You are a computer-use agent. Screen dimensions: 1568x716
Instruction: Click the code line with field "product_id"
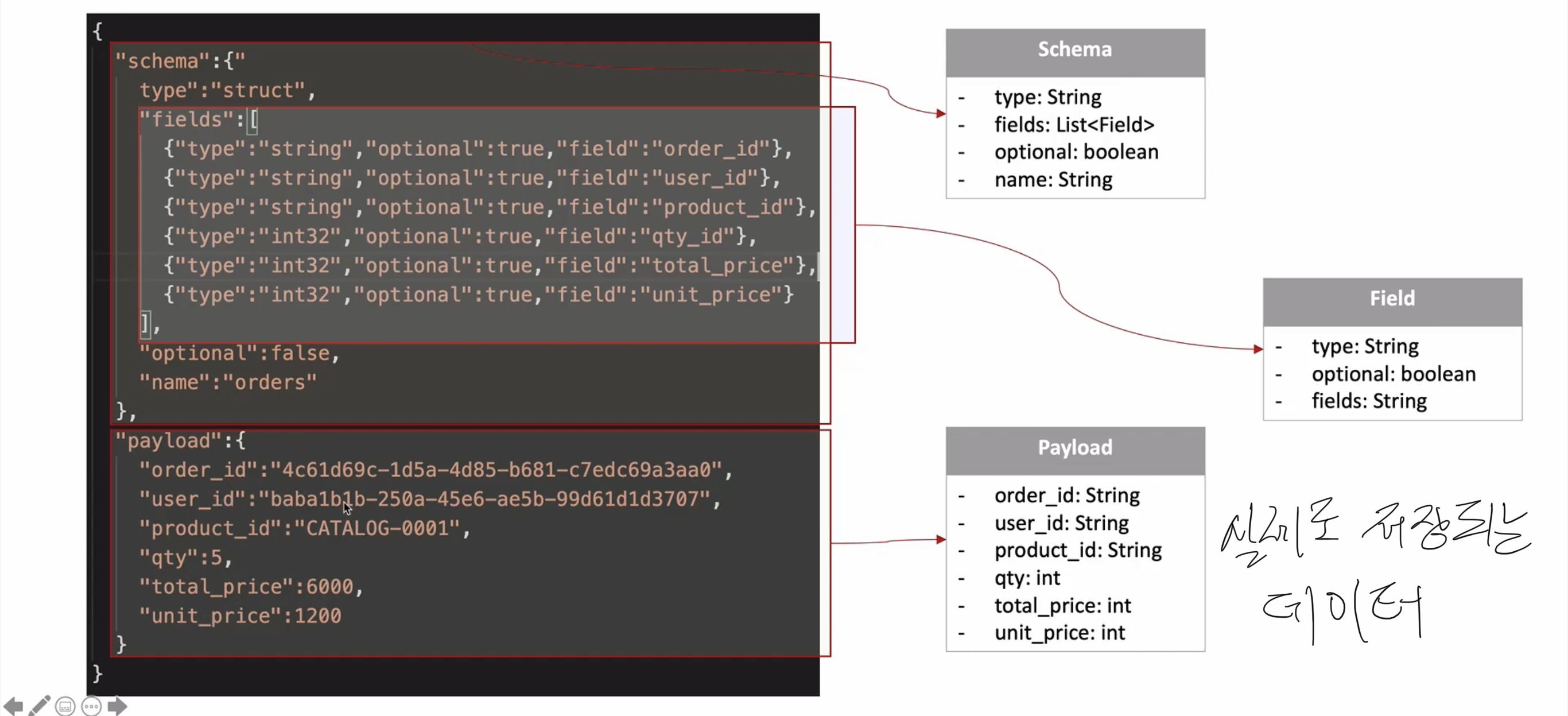coord(490,207)
